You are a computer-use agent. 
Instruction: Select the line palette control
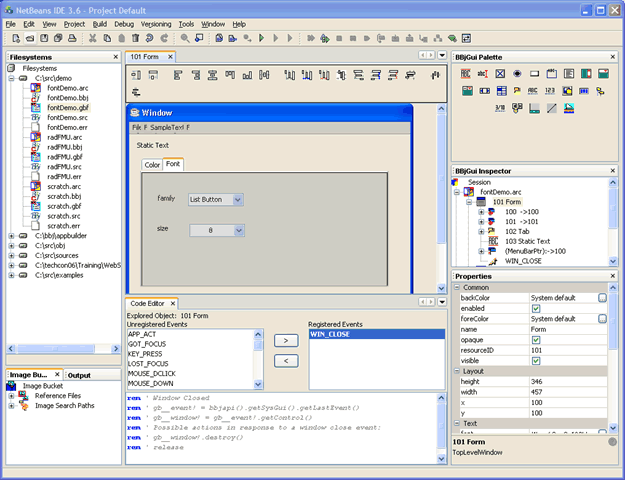tap(552, 108)
